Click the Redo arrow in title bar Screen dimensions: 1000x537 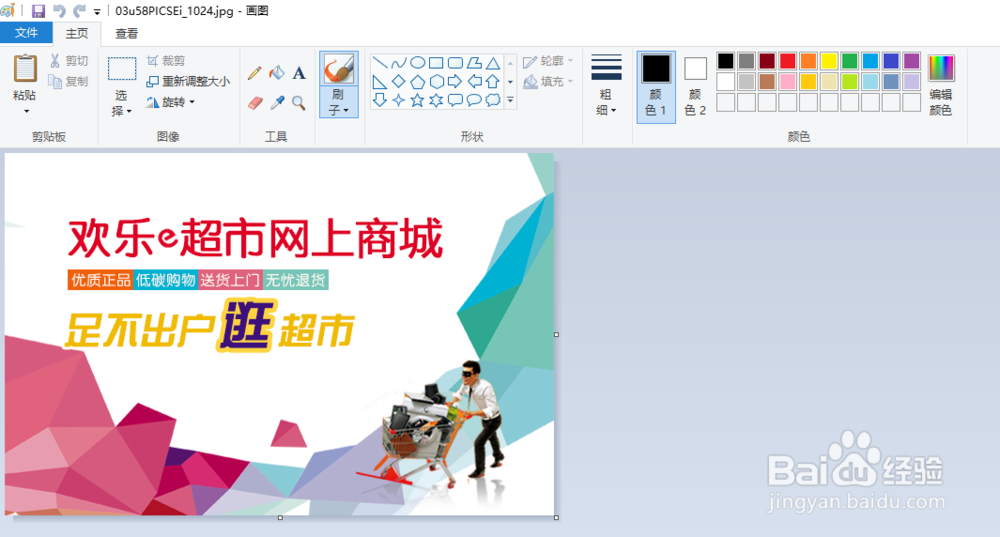coord(79,11)
